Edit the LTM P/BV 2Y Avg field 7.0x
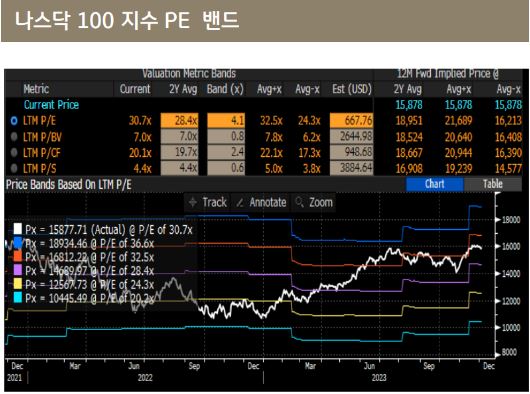 (179, 137)
